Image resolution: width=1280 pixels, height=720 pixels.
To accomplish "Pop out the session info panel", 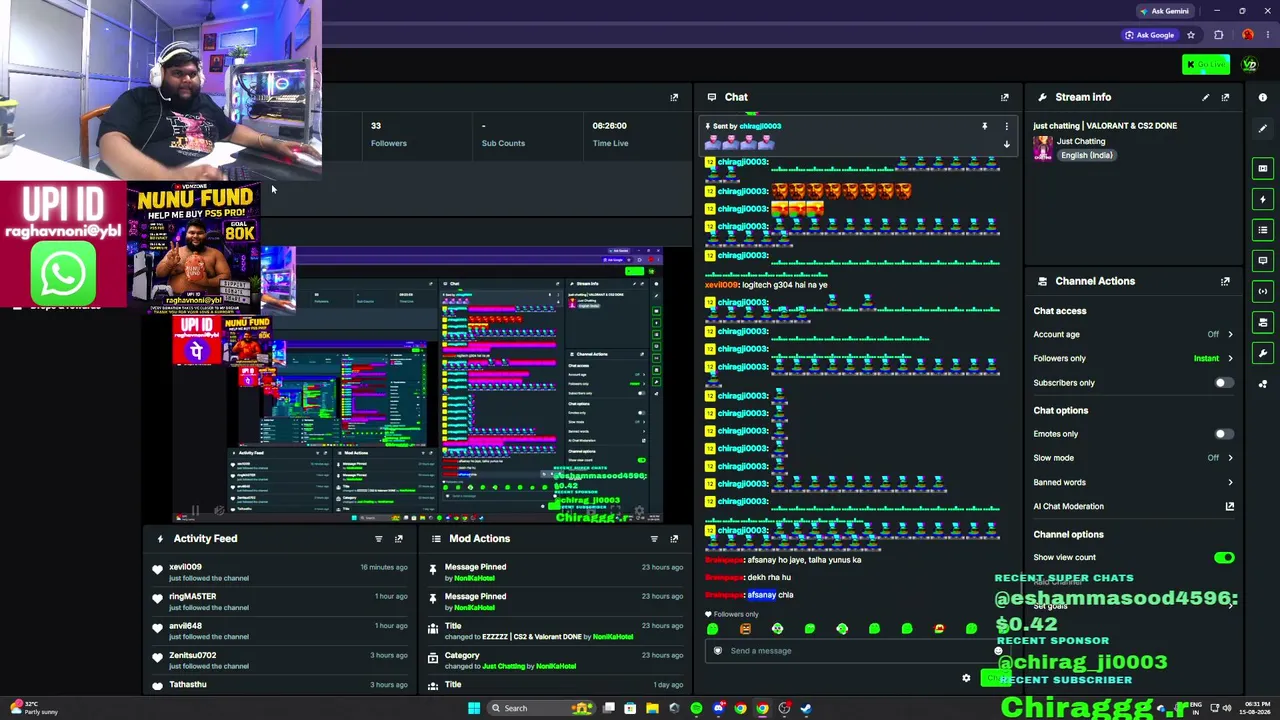I will click(674, 97).
